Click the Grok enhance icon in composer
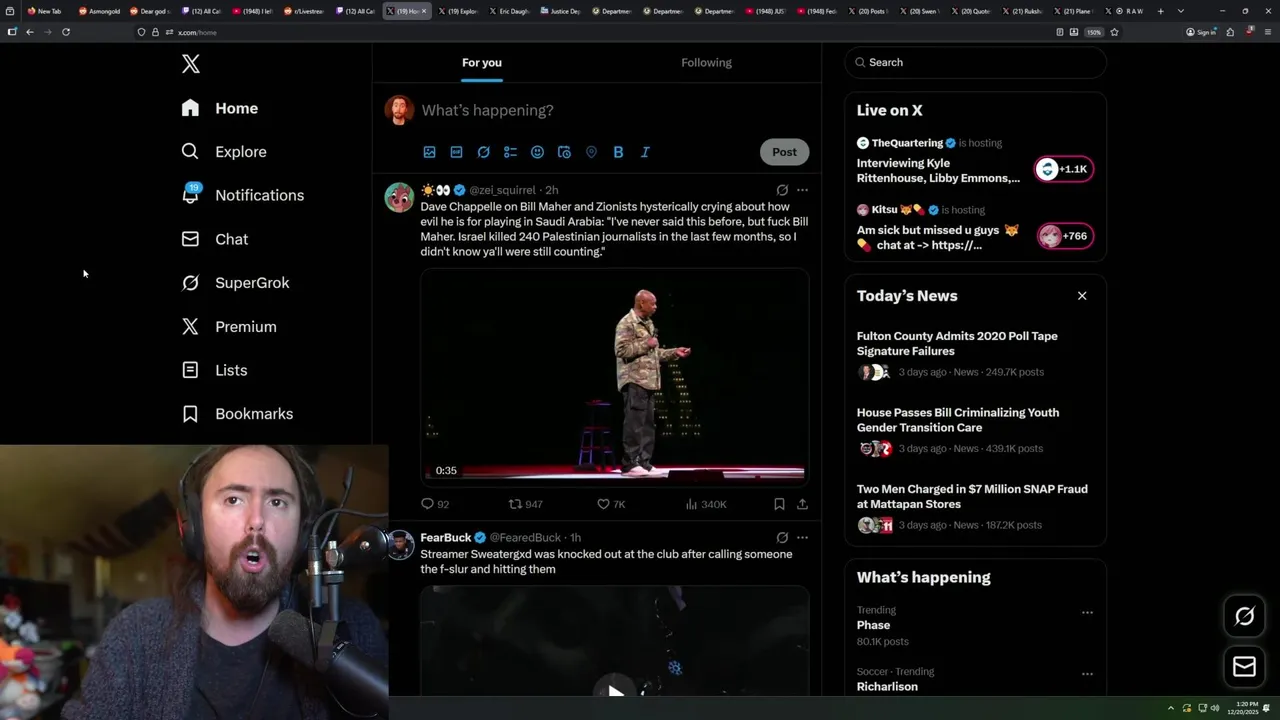Viewport: 1280px width, 720px height. point(483,152)
